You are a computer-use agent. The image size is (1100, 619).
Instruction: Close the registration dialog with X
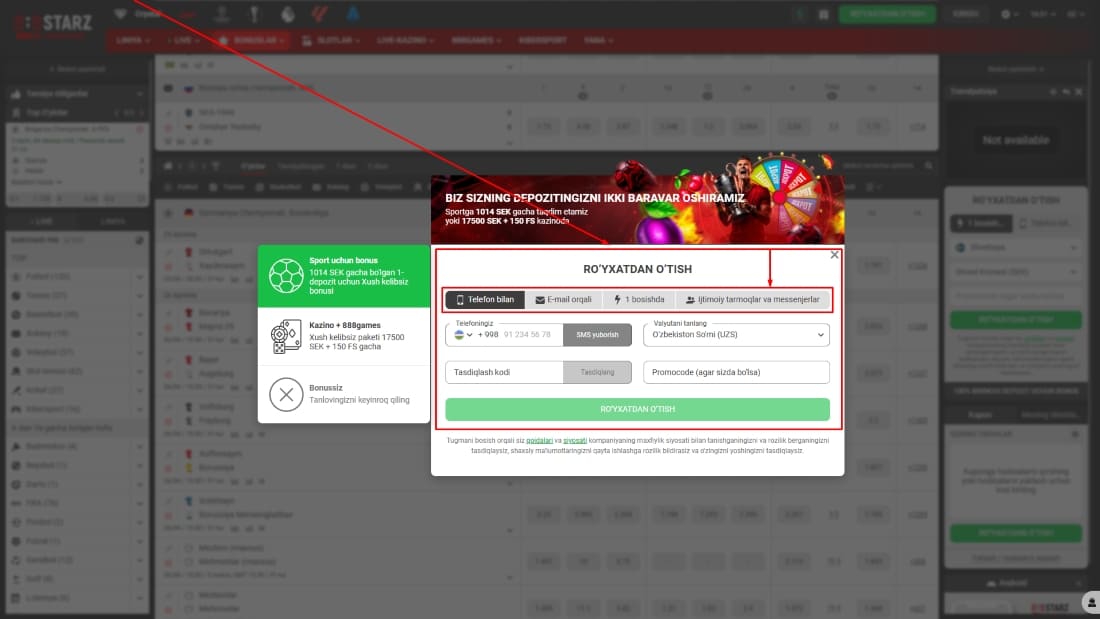point(834,255)
